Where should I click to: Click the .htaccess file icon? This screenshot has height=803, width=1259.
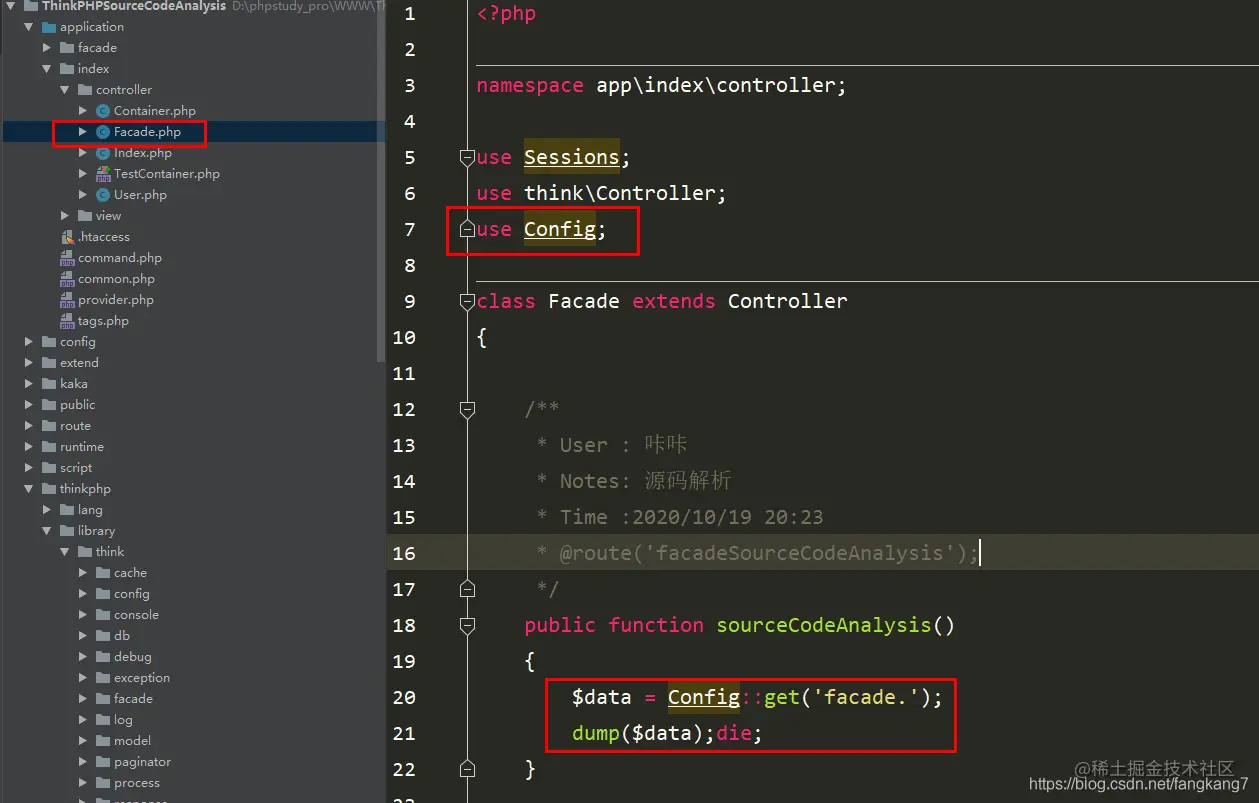click(67, 237)
